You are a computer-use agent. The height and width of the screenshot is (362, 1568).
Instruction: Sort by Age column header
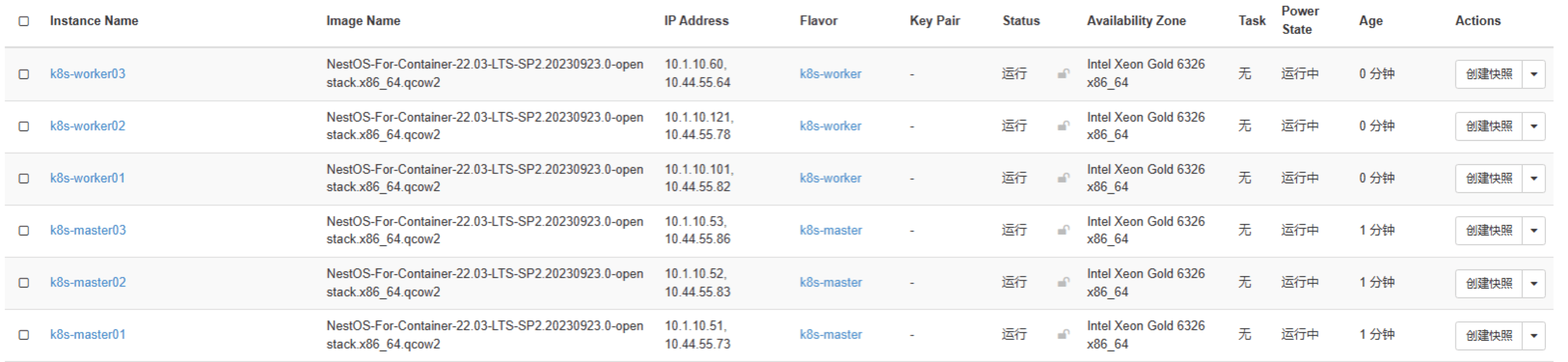1370,21
